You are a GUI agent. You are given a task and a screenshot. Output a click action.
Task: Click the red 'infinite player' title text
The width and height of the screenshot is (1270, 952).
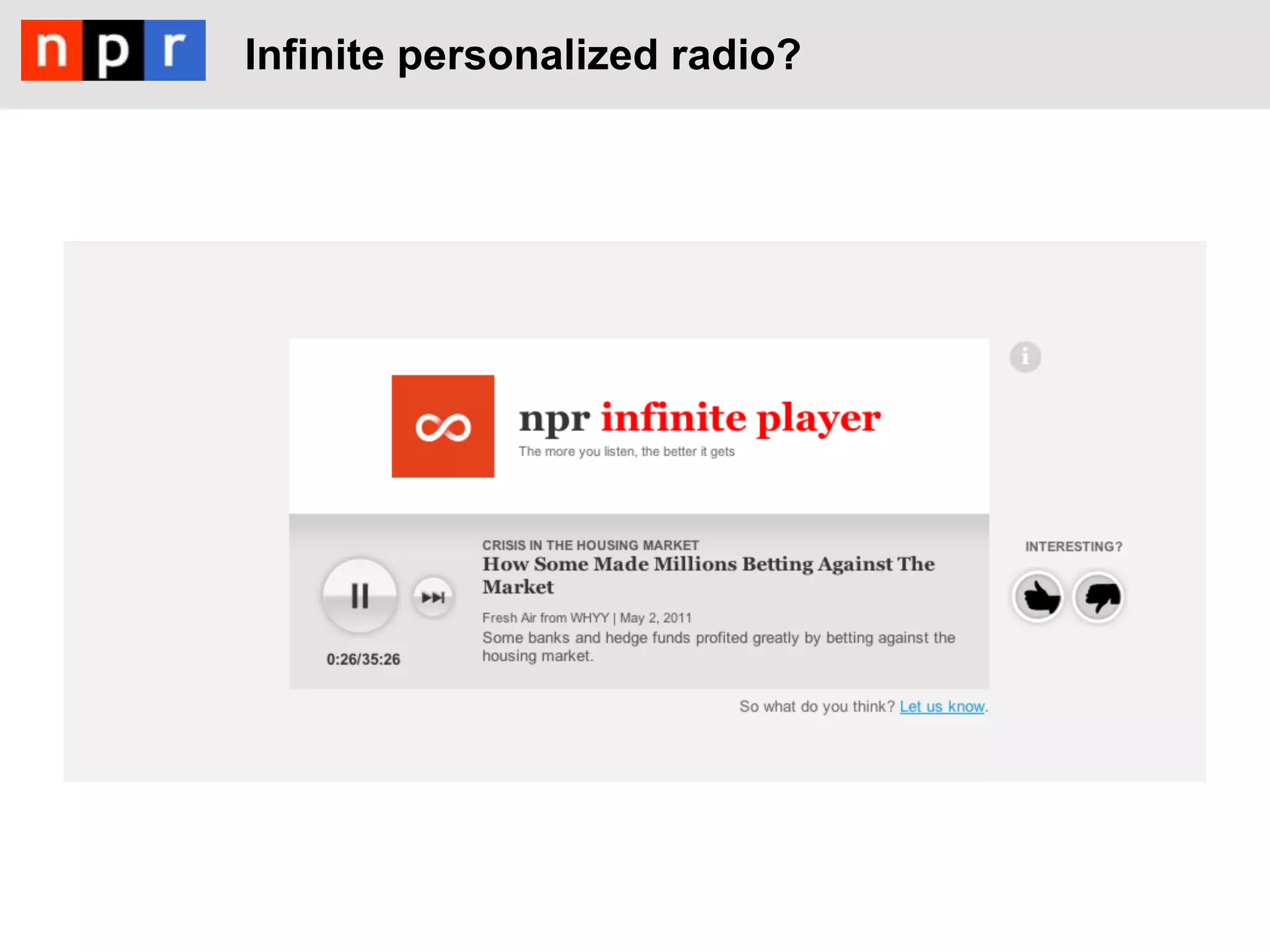[x=740, y=418]
